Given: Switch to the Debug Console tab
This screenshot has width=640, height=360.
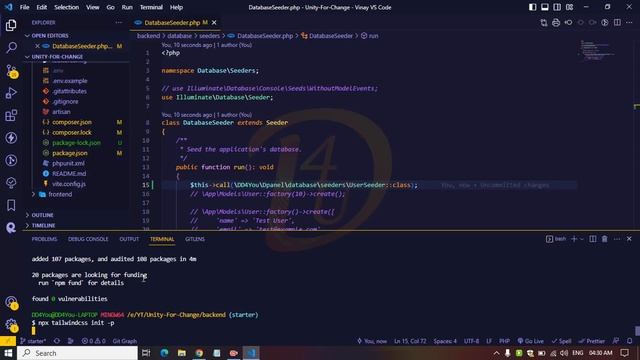Looking at the screenshot, I should click(88, 239).
